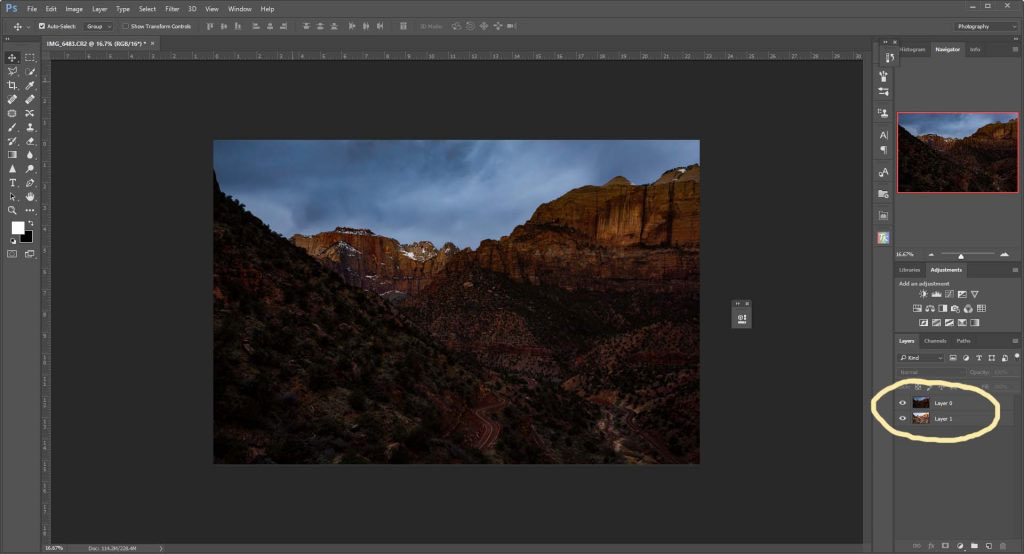
Task: Select the Hand tool
Action: [30, 197]
